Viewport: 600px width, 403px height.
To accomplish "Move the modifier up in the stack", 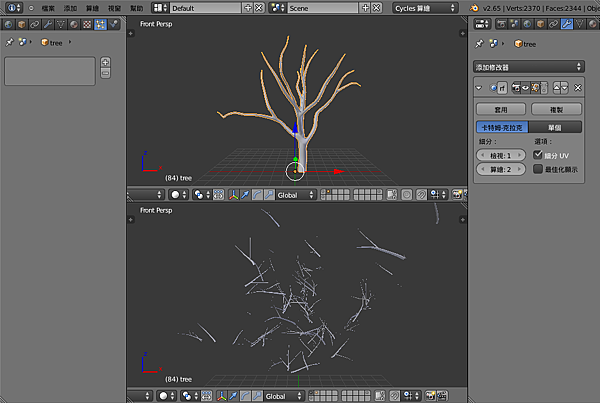I will 557,88.
